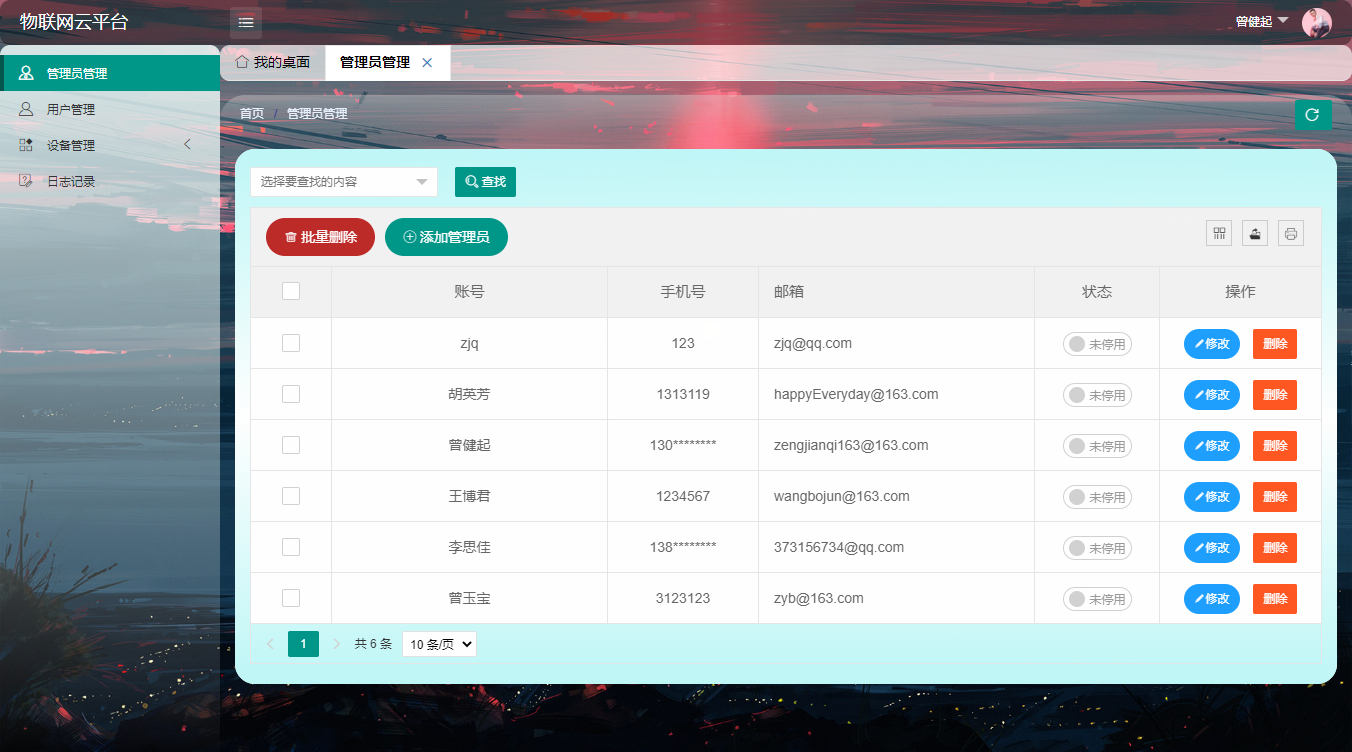Go to the next page arrow

coord(336,644)
